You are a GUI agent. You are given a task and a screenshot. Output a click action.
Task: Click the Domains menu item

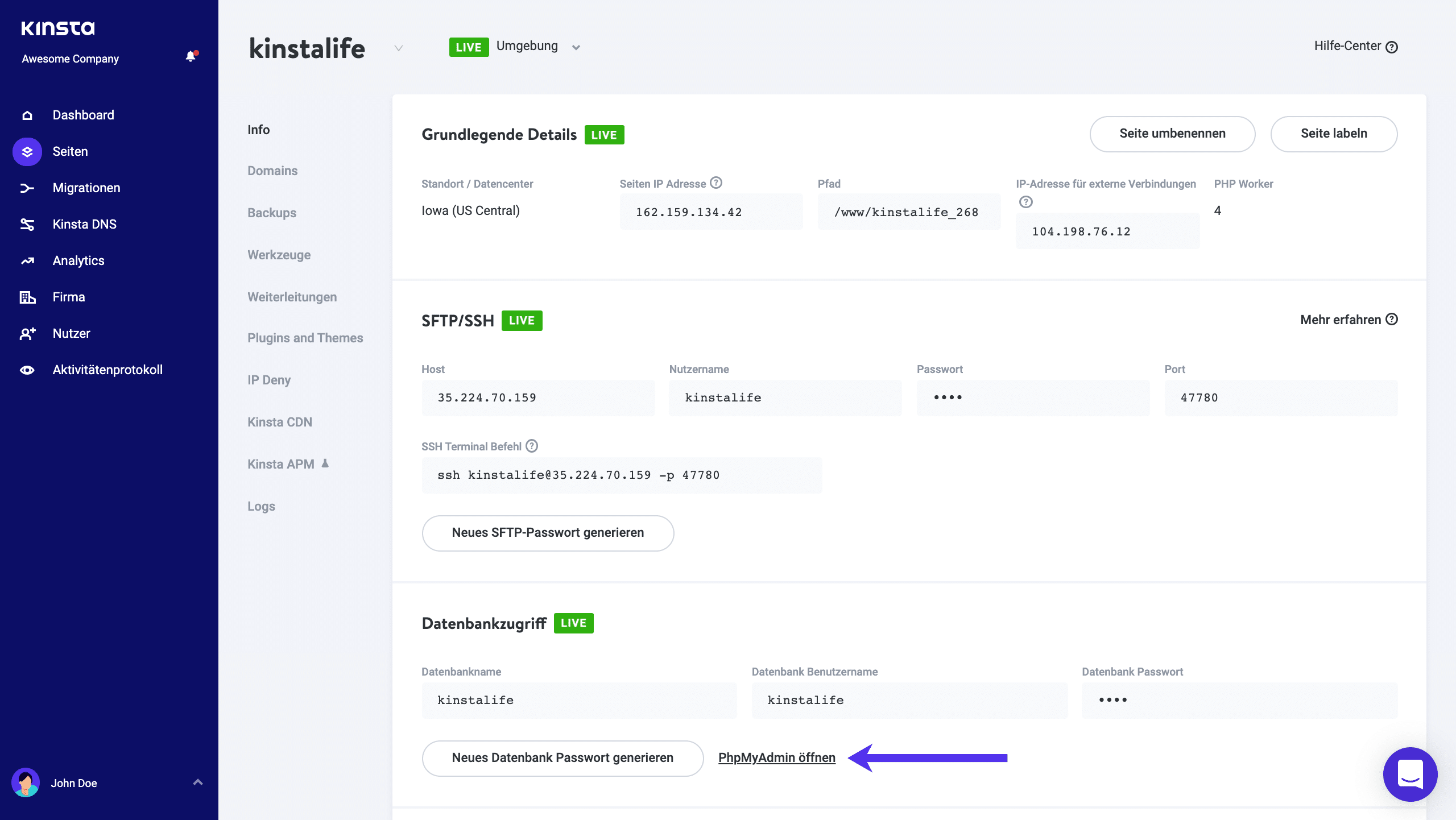click(272, 170)
